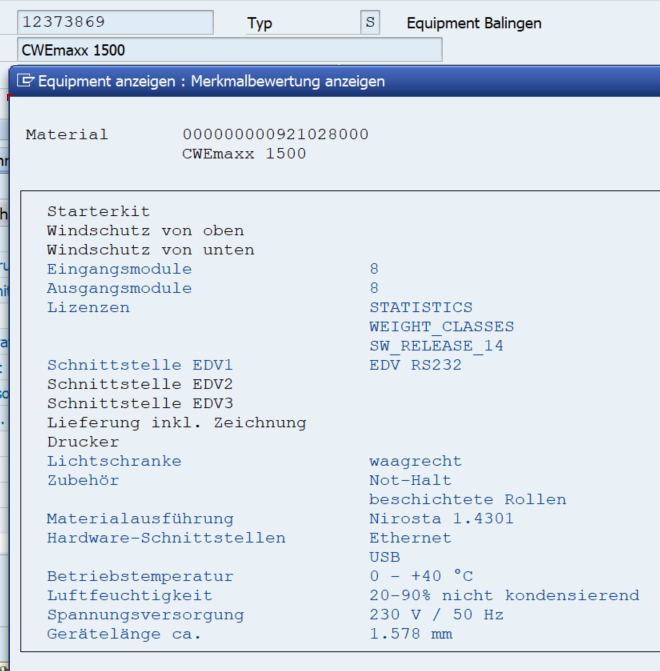
Task: Click the CWEmaxx 1500 description field
Action: click(x=230, y=50)
